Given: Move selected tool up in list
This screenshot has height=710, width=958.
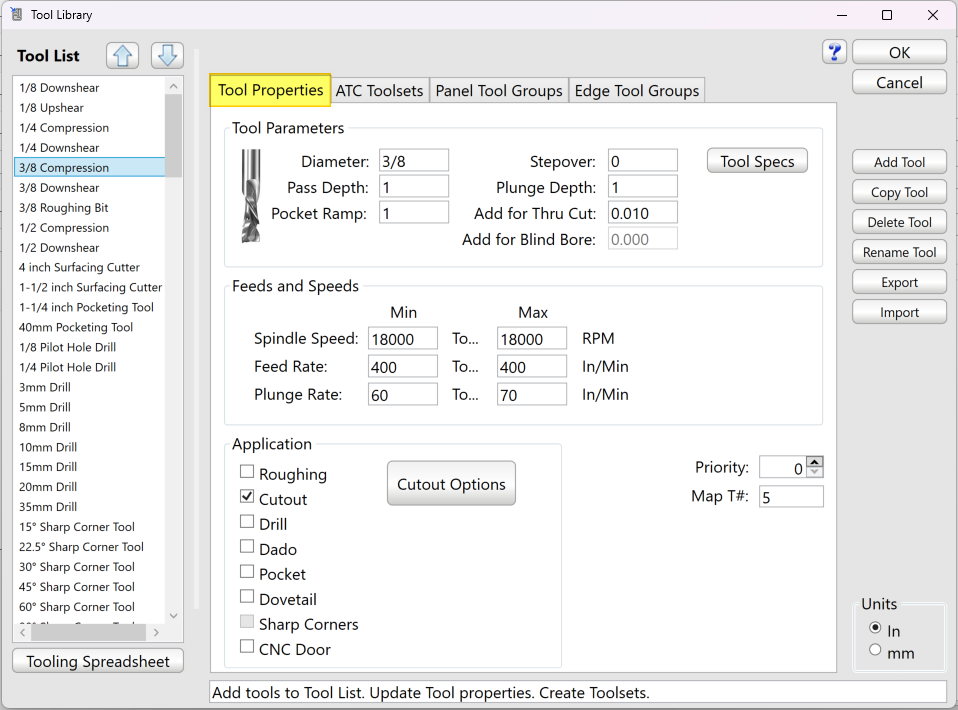Looking at the screenshot, I should click(123, 56).
